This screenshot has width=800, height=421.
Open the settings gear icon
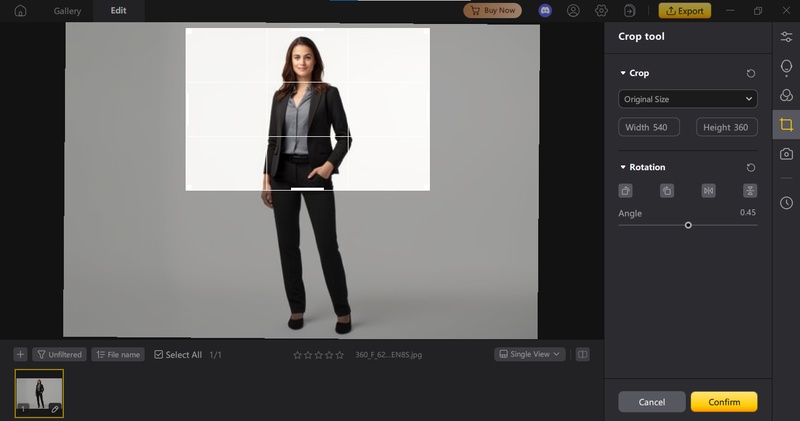tap(602, 11)
